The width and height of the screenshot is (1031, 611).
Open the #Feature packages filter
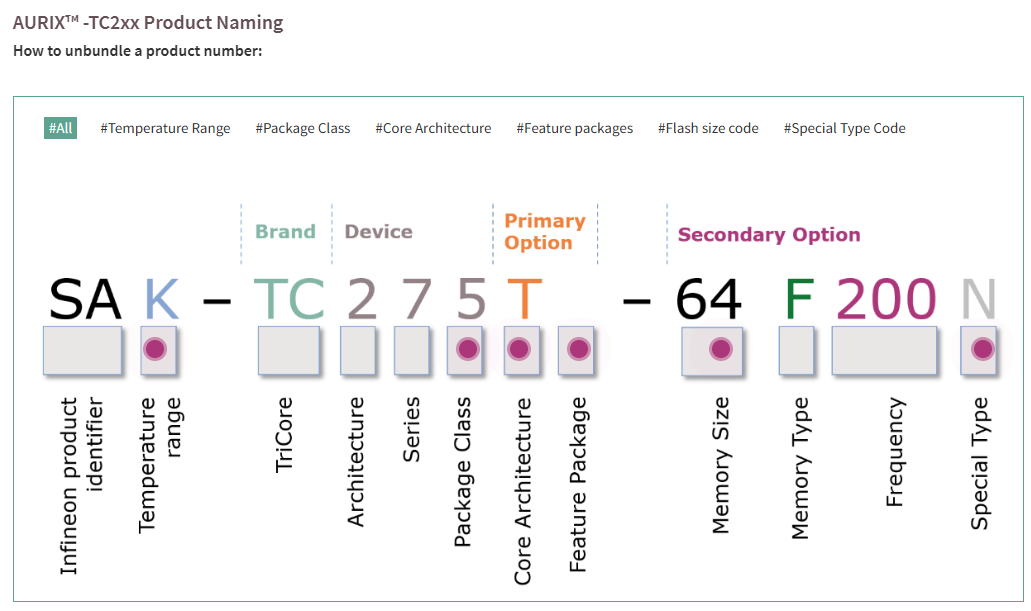[575, 128]
